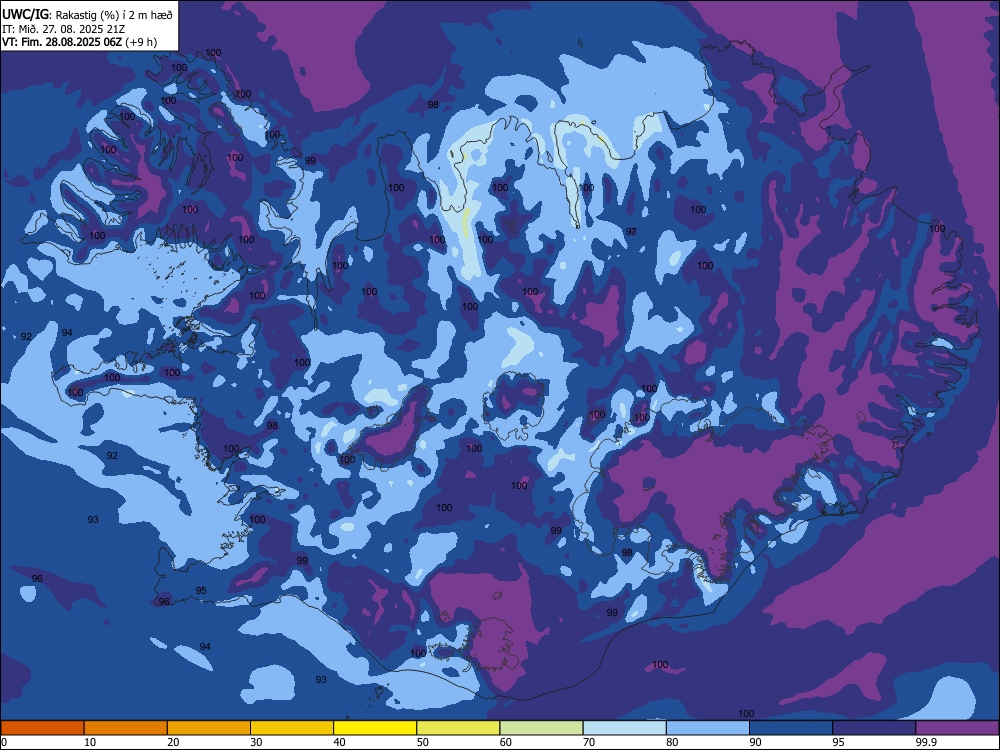The width and height of the screenshot is (1000, 750).
Task: Click legend tick label 70
Action: coord(589,742)
